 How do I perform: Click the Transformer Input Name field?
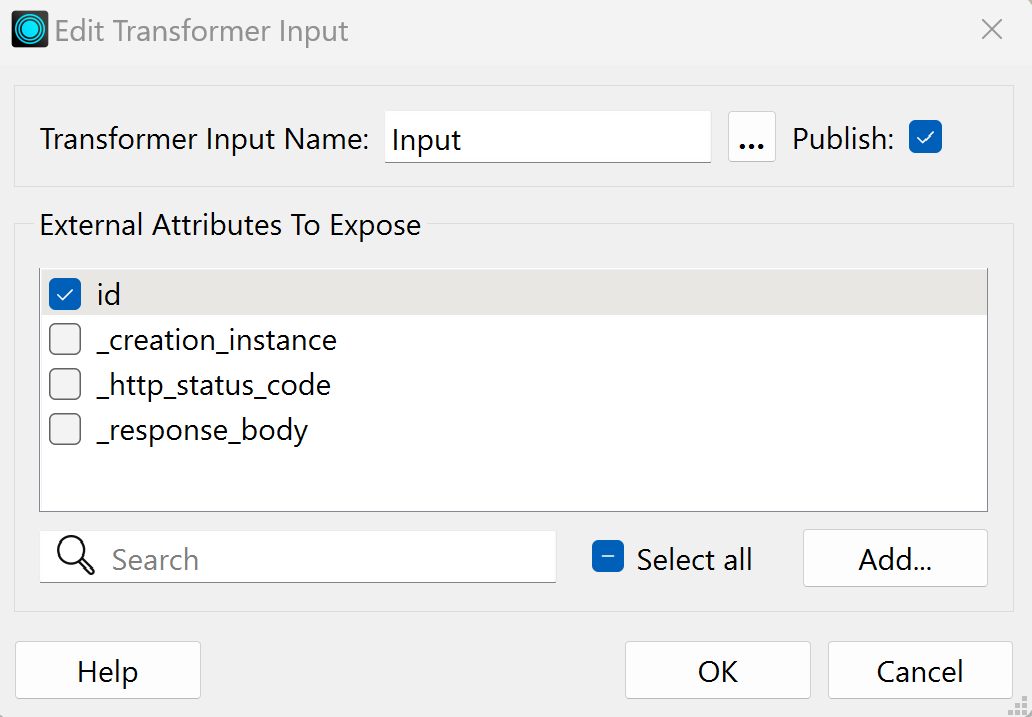click(547, 138)
